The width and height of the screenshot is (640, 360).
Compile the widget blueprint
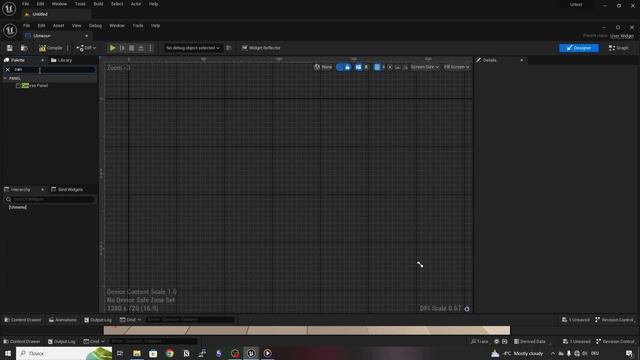pos(51,48)
